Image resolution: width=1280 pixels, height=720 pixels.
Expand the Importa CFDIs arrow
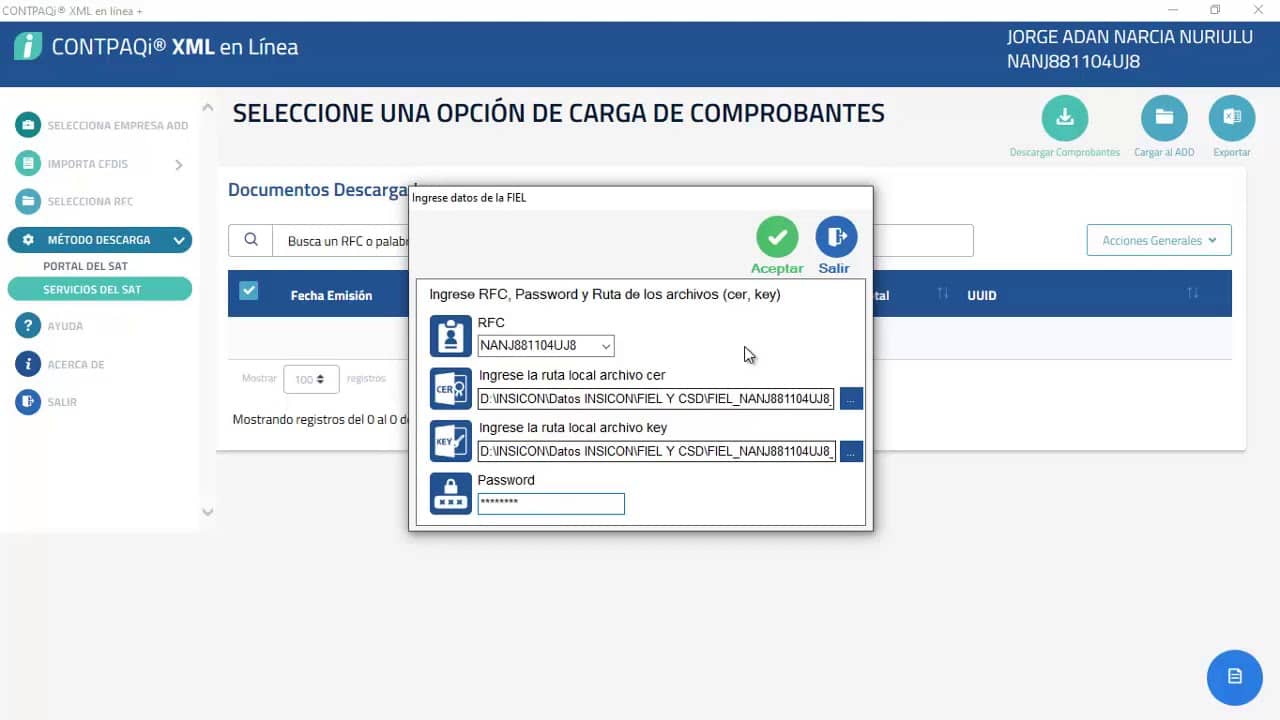tap(179, 165)
